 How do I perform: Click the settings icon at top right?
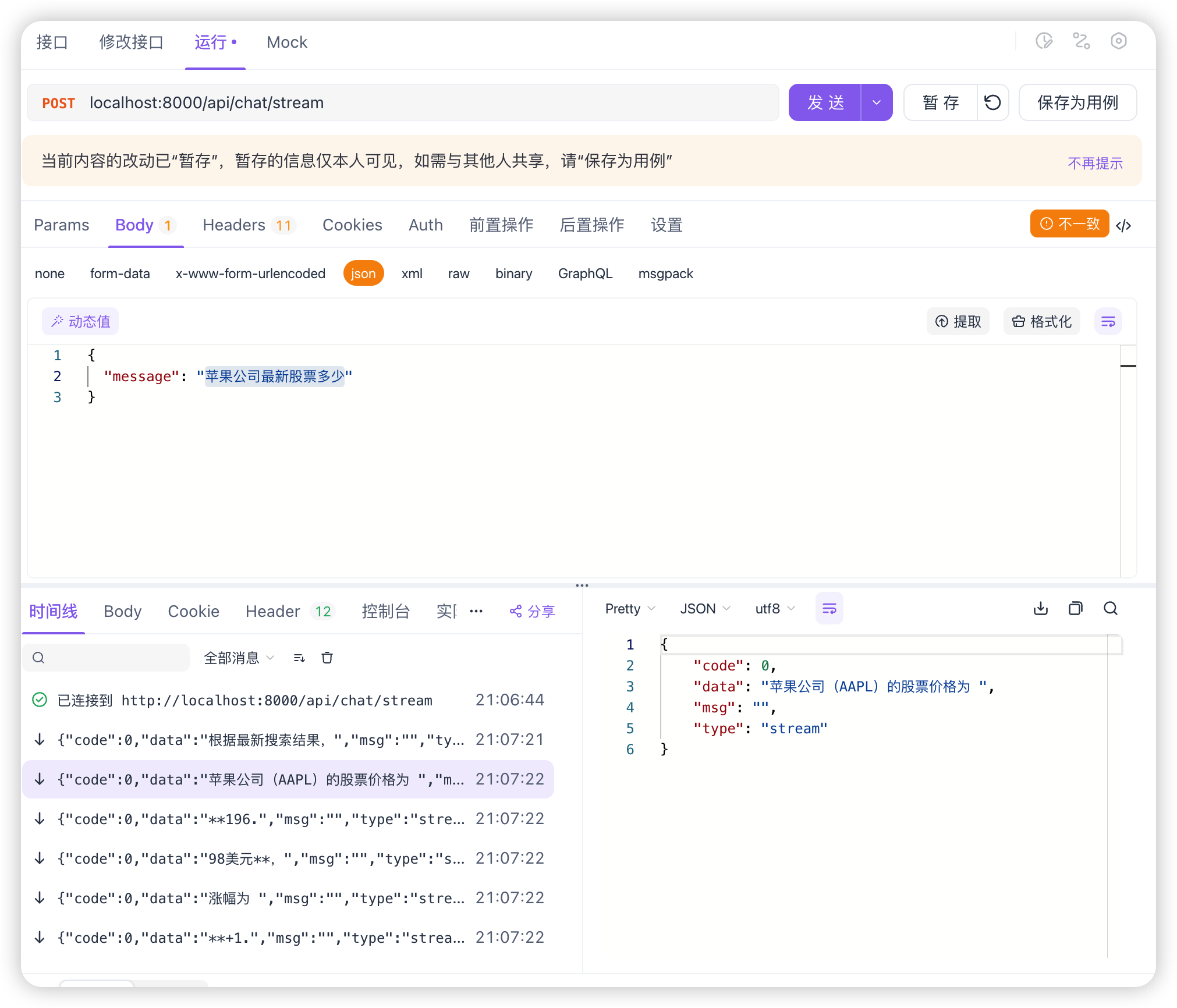(1118, 41)
